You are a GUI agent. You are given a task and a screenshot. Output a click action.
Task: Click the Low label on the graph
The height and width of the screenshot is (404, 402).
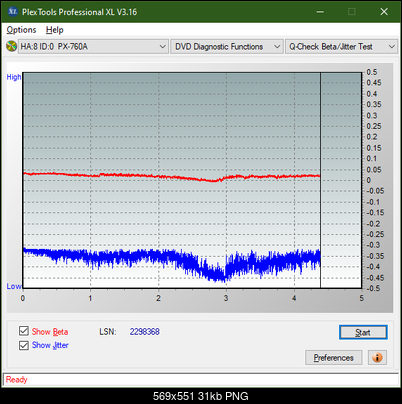(14, 286)
